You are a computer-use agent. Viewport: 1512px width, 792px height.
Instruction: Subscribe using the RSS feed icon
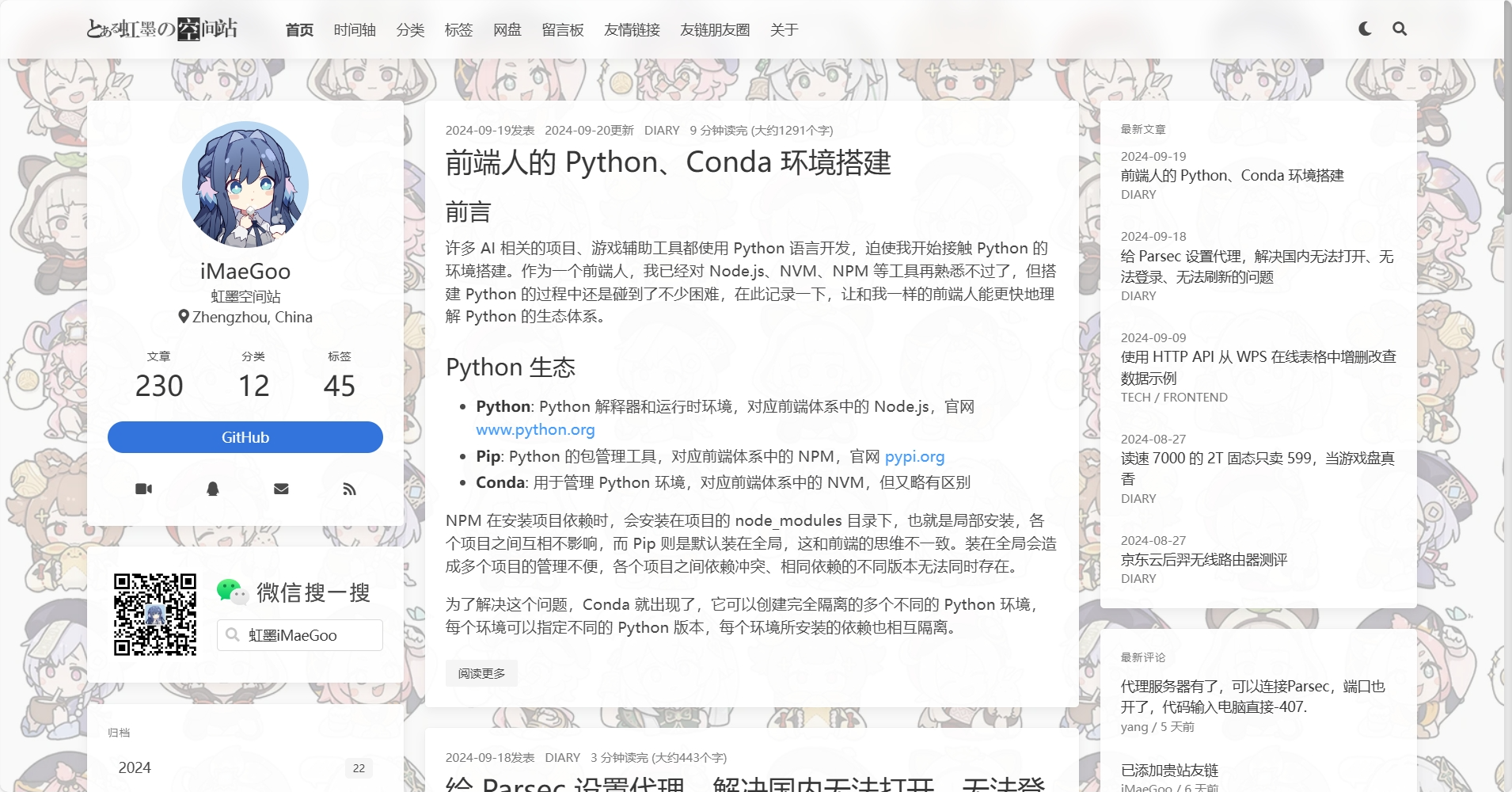click(x=349, y=489)
